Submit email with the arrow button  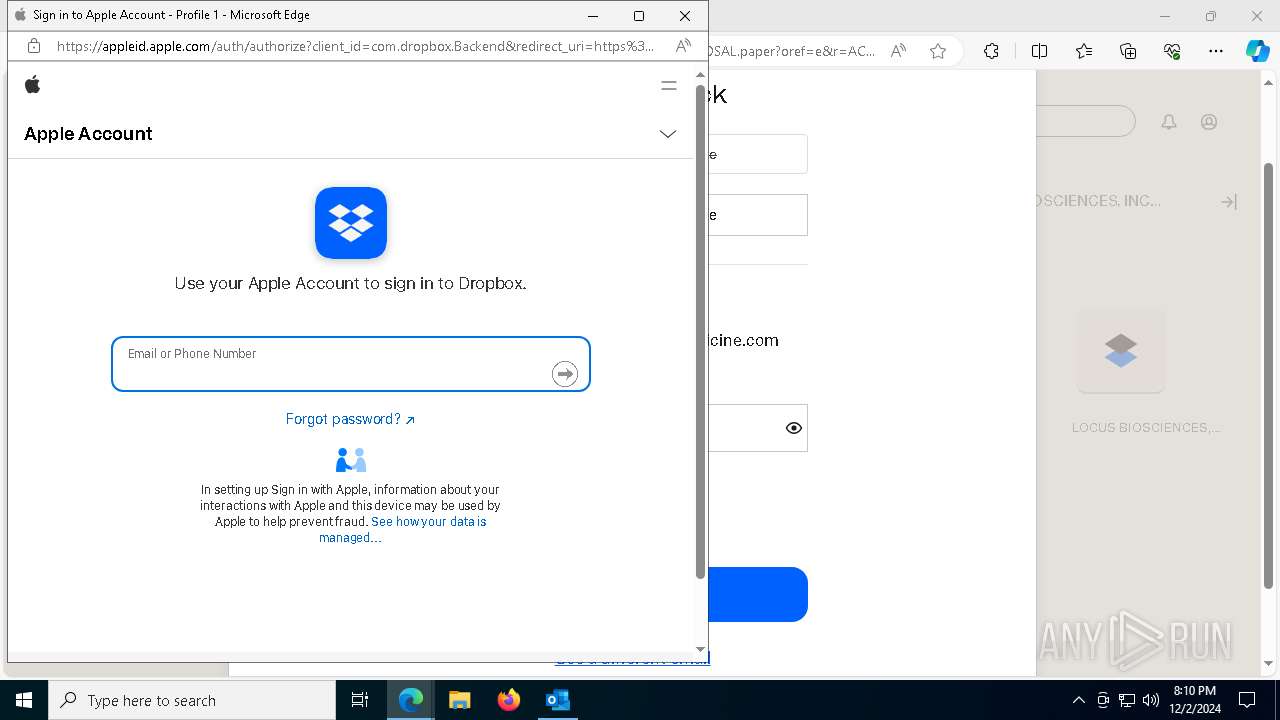565,374
